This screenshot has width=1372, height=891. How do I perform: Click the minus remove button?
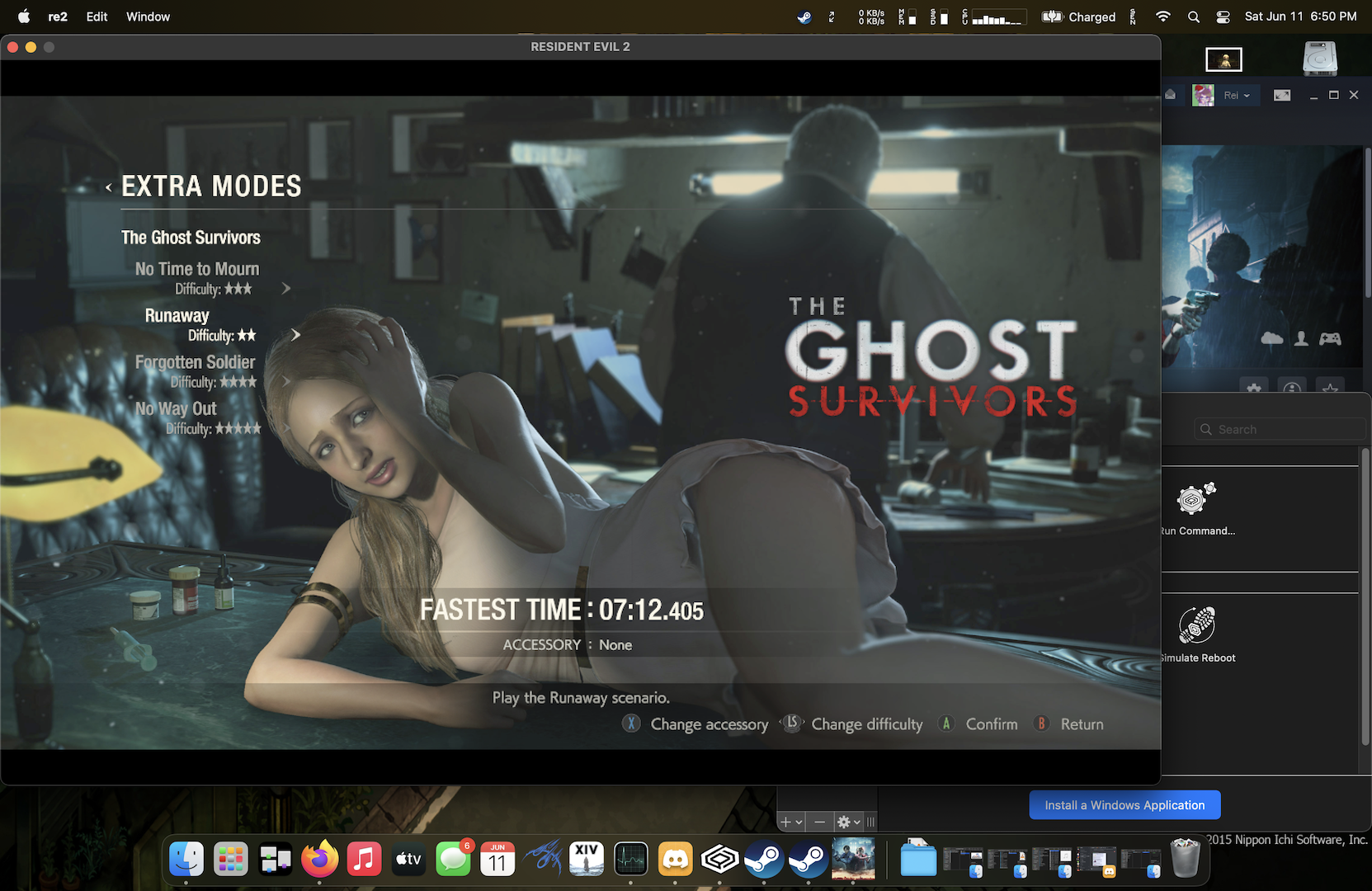coord(819,822)
